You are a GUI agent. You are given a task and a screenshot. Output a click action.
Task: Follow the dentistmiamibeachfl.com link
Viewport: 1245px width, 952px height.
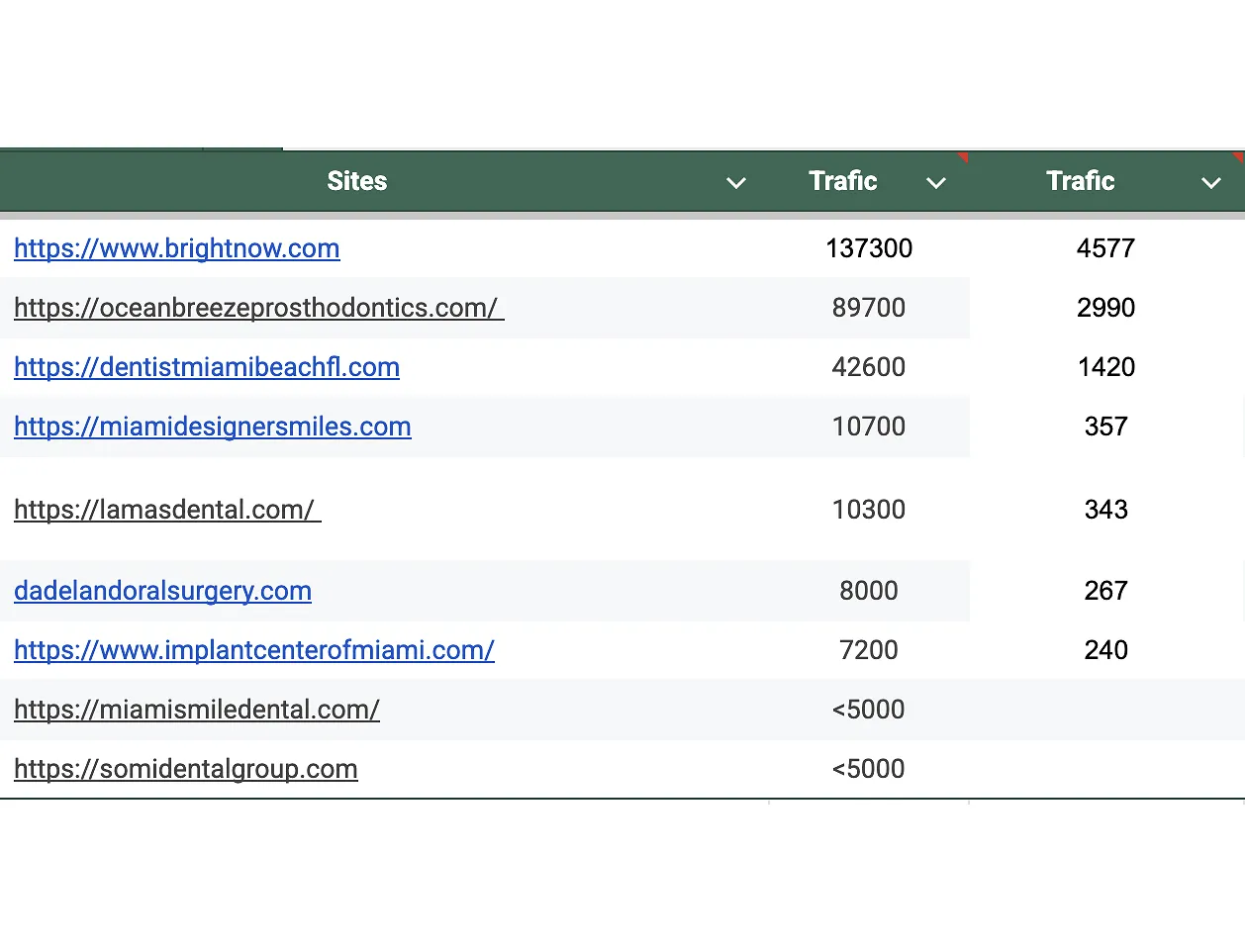coord(207,367)
